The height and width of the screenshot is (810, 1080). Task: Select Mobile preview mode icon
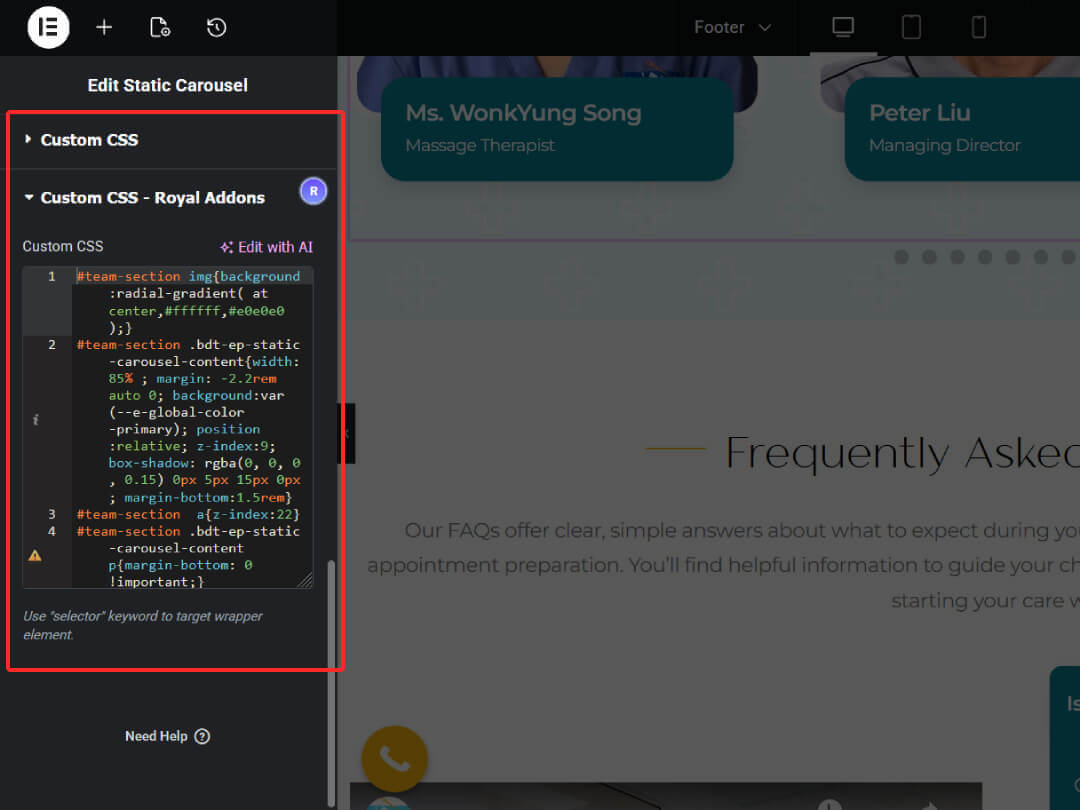978,27
